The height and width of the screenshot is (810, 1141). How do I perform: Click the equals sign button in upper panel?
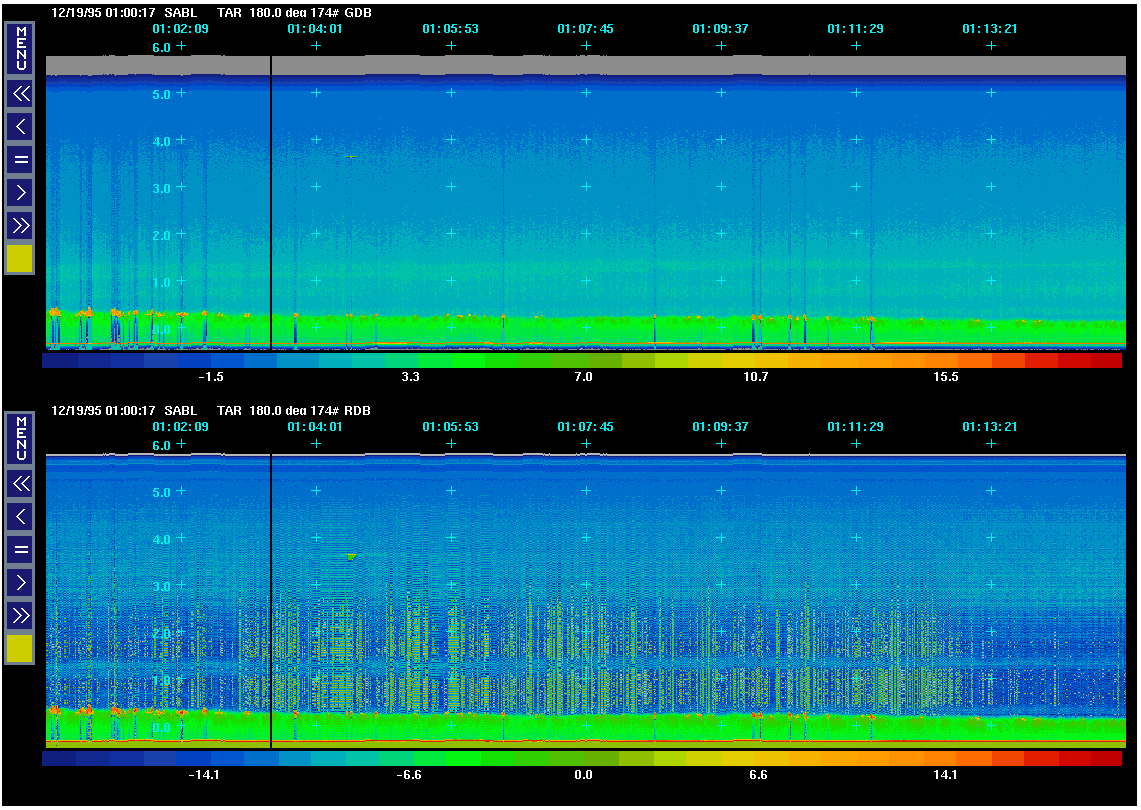pyautogui.click(x=20, y=159)
